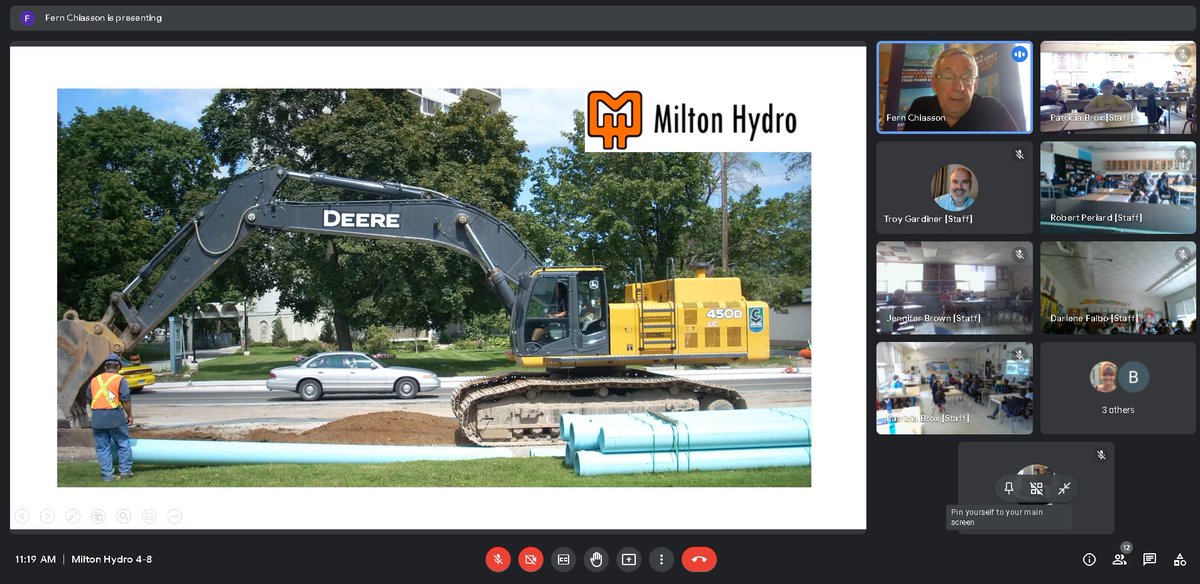Open more options three-dot menu
1200x584 pixels.
661,559
